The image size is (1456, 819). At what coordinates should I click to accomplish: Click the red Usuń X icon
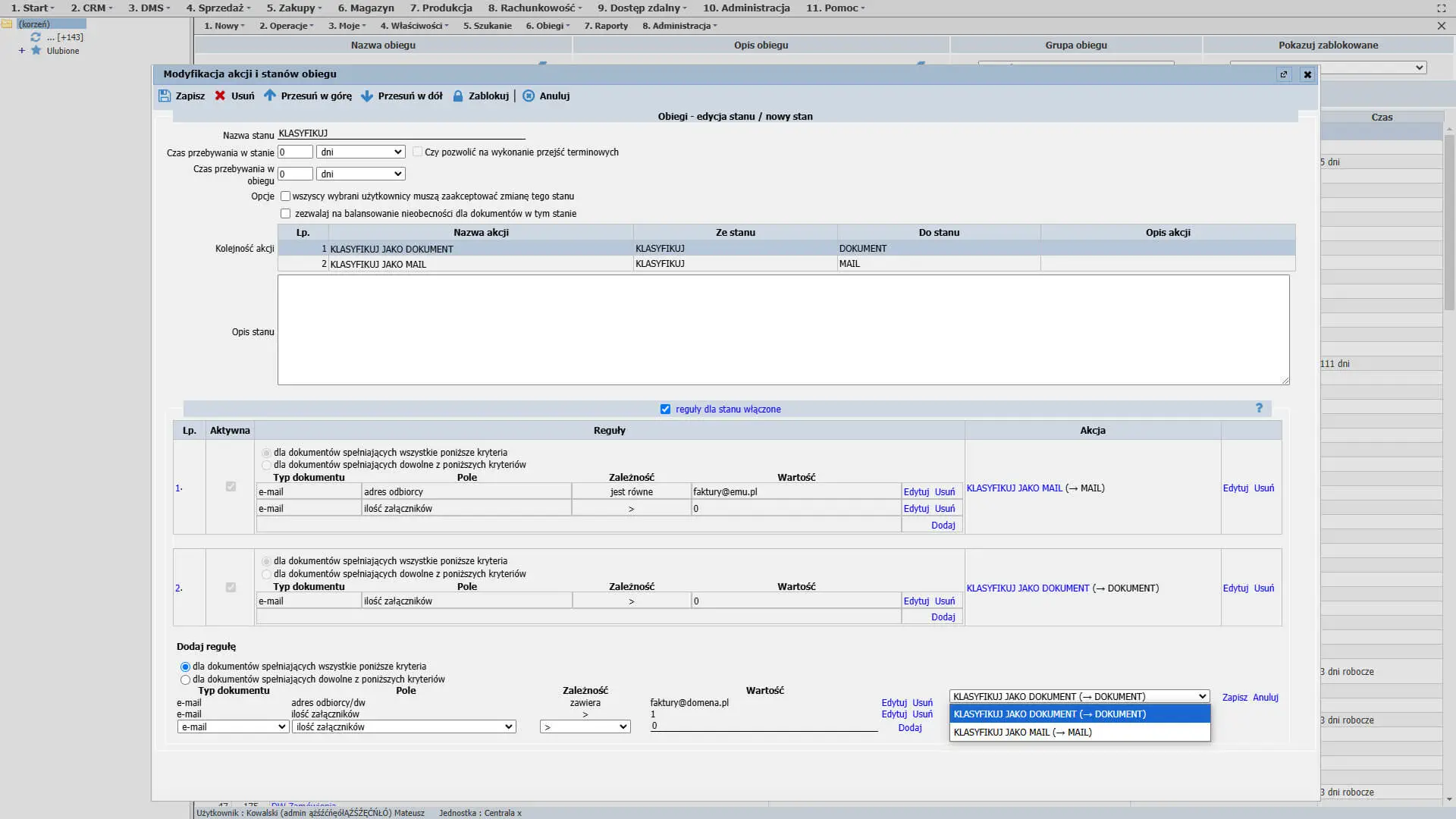click(x=220, y=96)
